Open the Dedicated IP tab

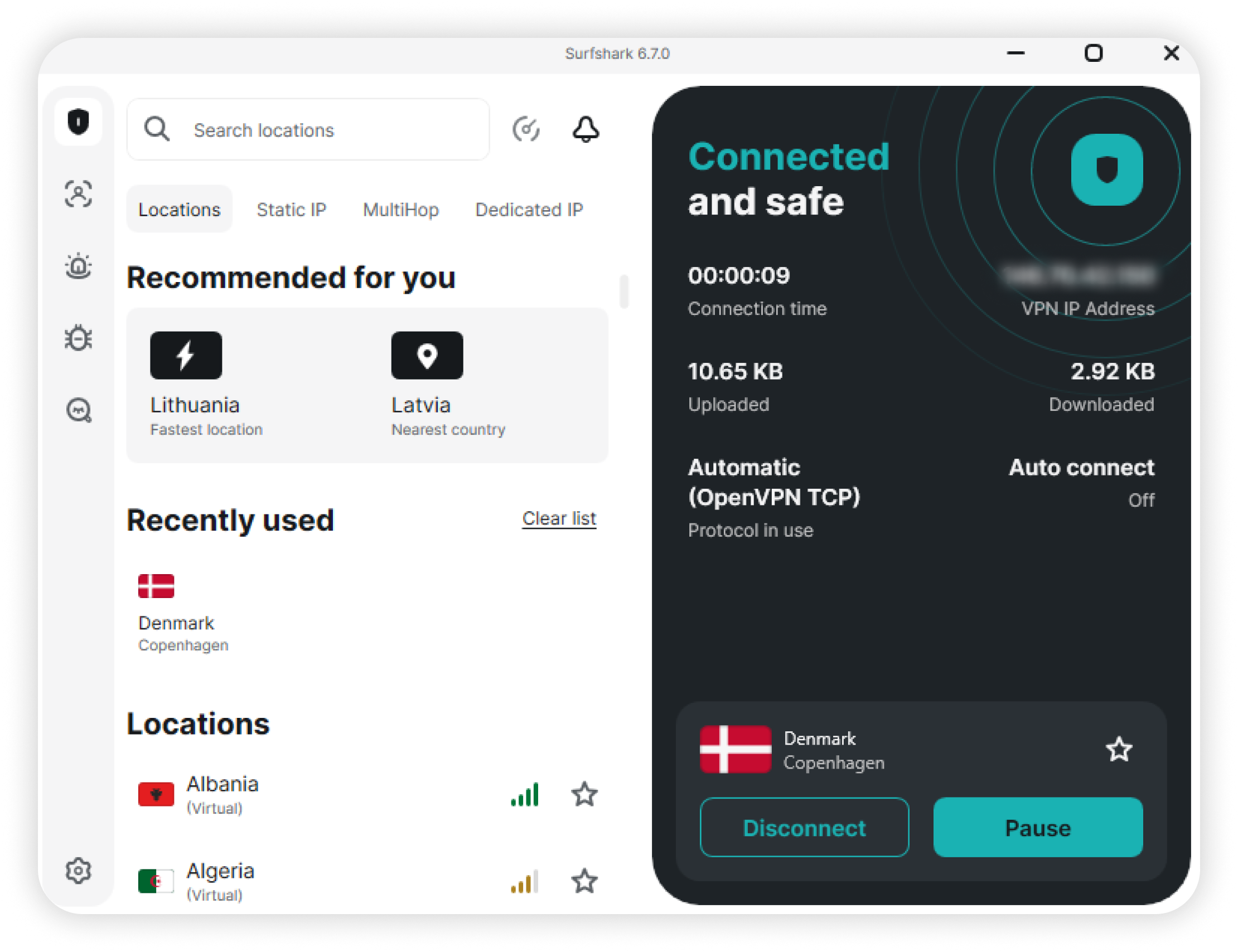(529, 210)
